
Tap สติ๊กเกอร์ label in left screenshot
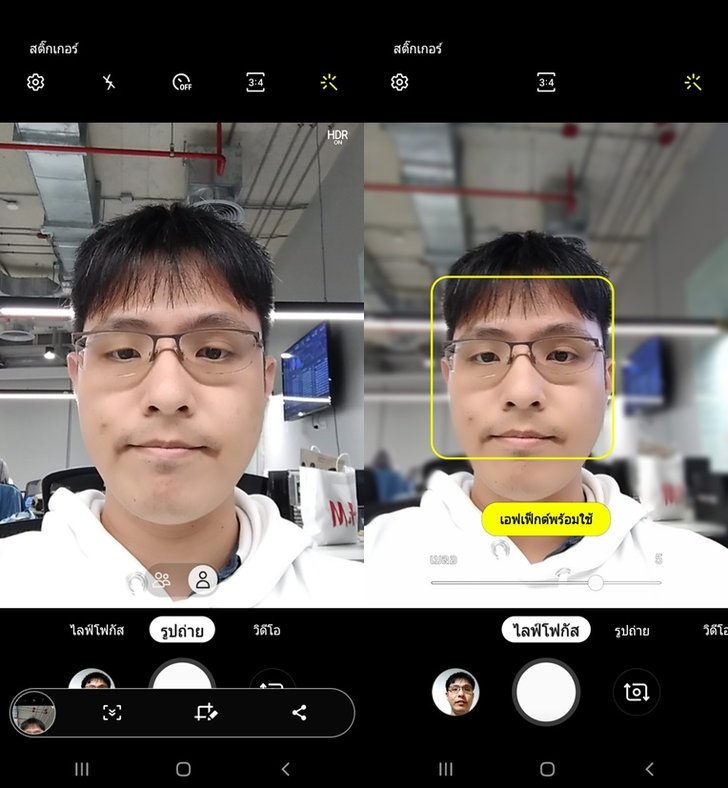(x=54, y=49)
